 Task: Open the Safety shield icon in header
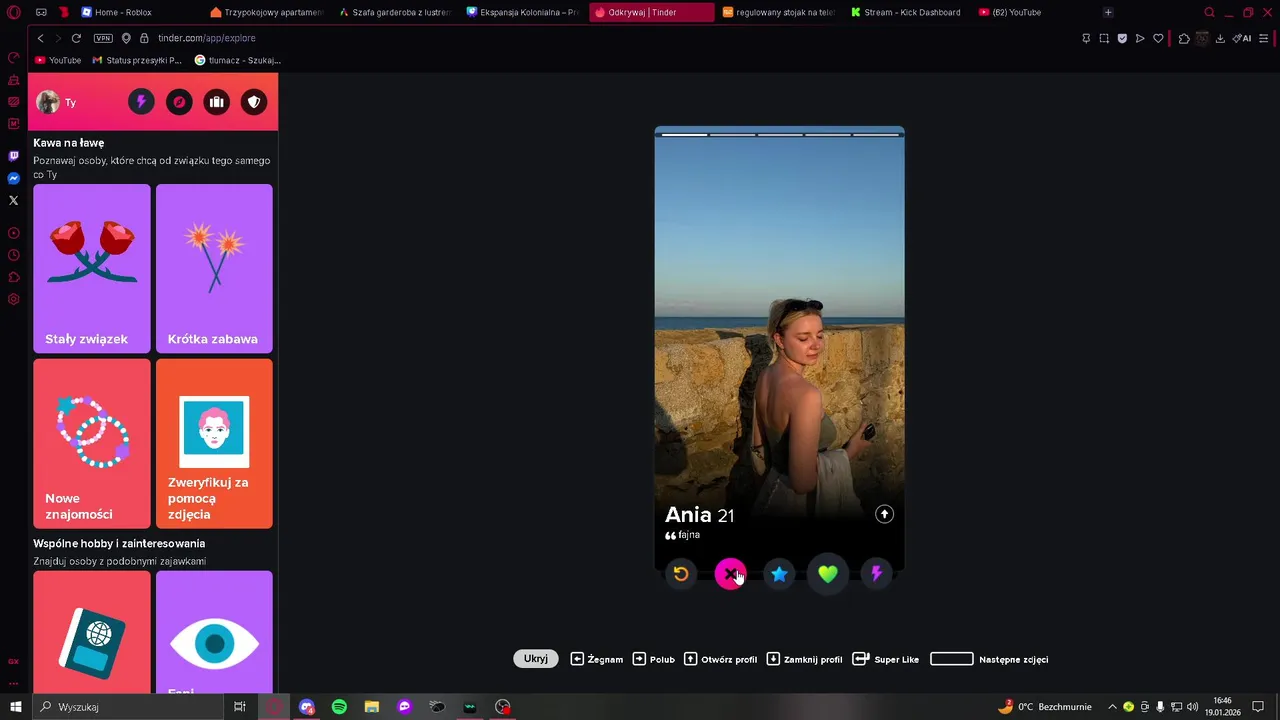254,102
